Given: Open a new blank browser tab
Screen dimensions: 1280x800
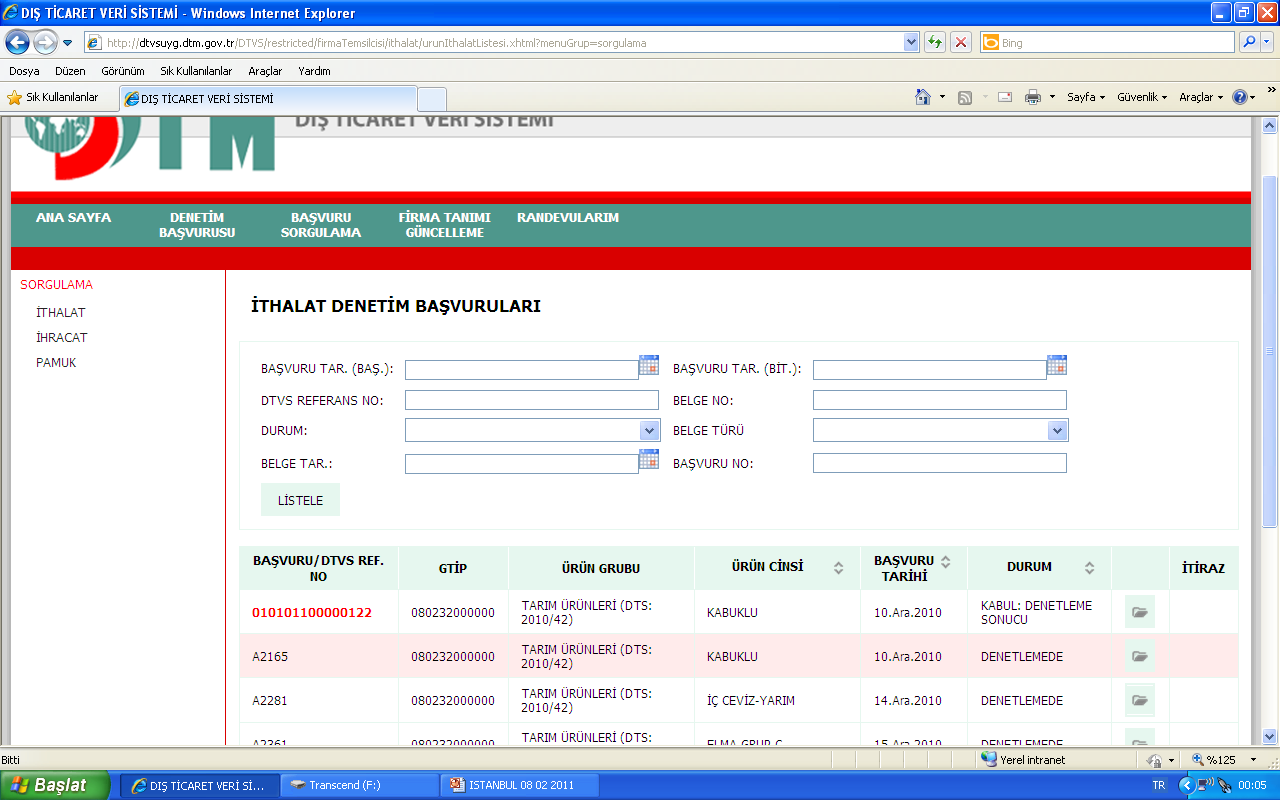Looking at the screenshot, I should 432,99.
